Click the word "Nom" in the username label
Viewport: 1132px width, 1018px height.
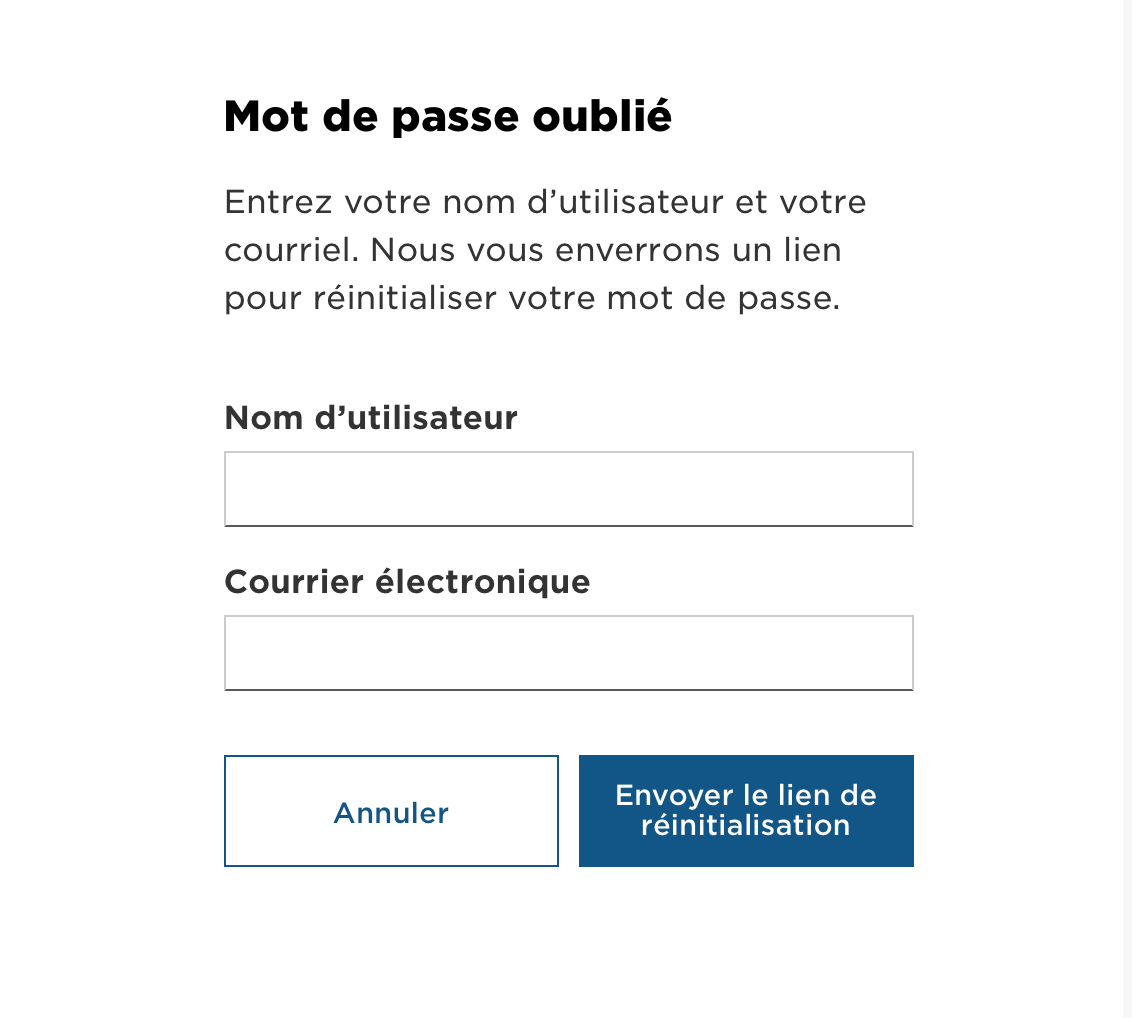(x=264, y=418)
